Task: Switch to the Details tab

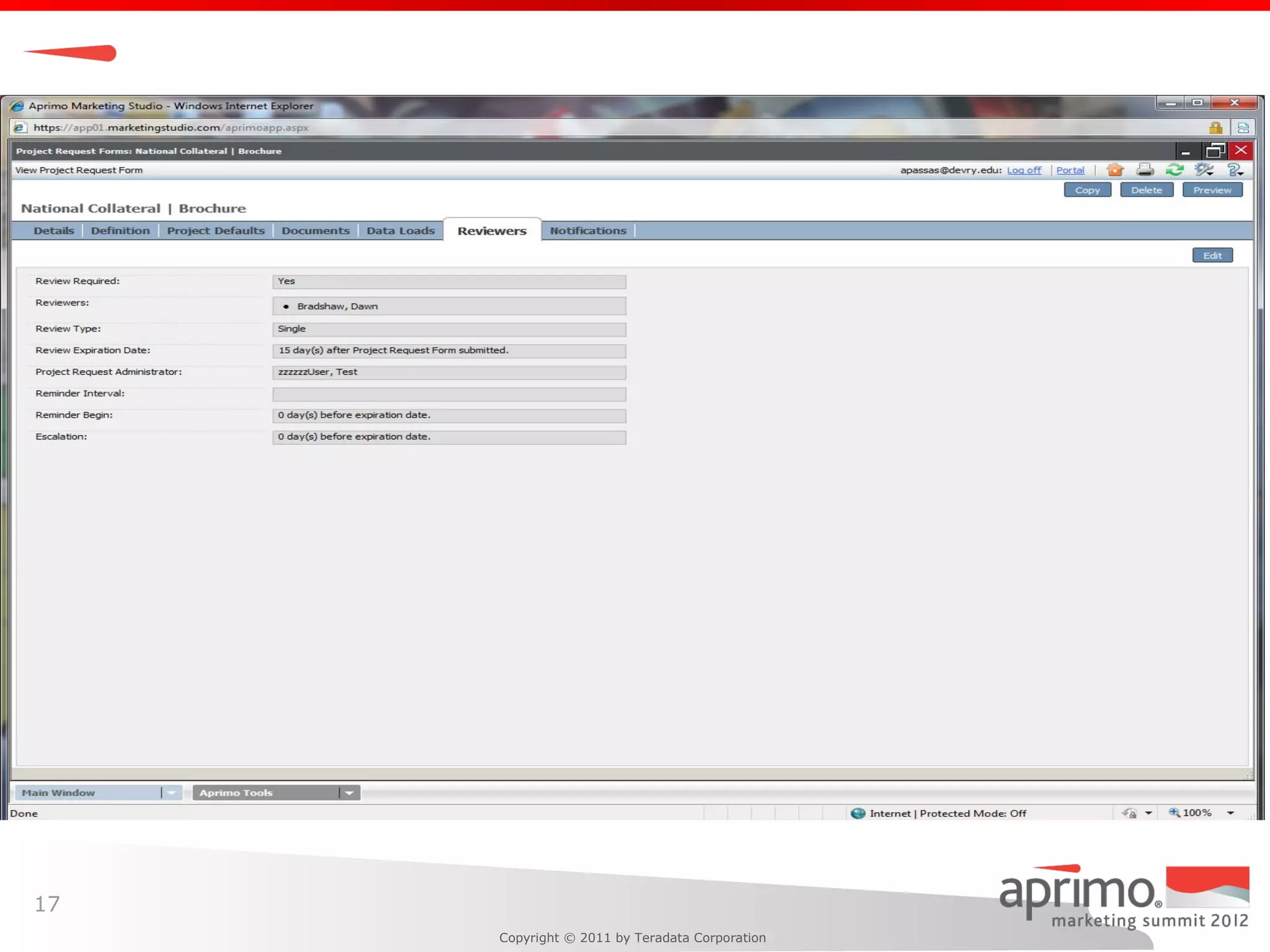Action: (x=54, y=231)
